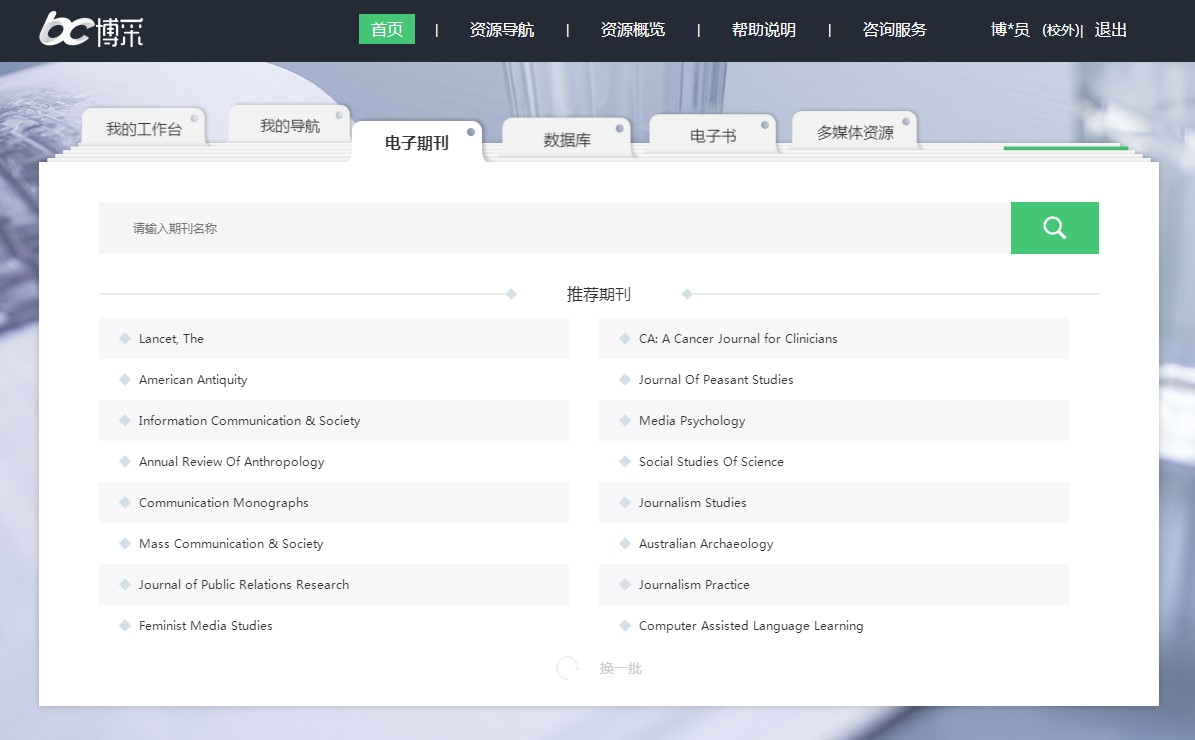Click the 换一批 refresh recommendations button

(x=620, y=668)
